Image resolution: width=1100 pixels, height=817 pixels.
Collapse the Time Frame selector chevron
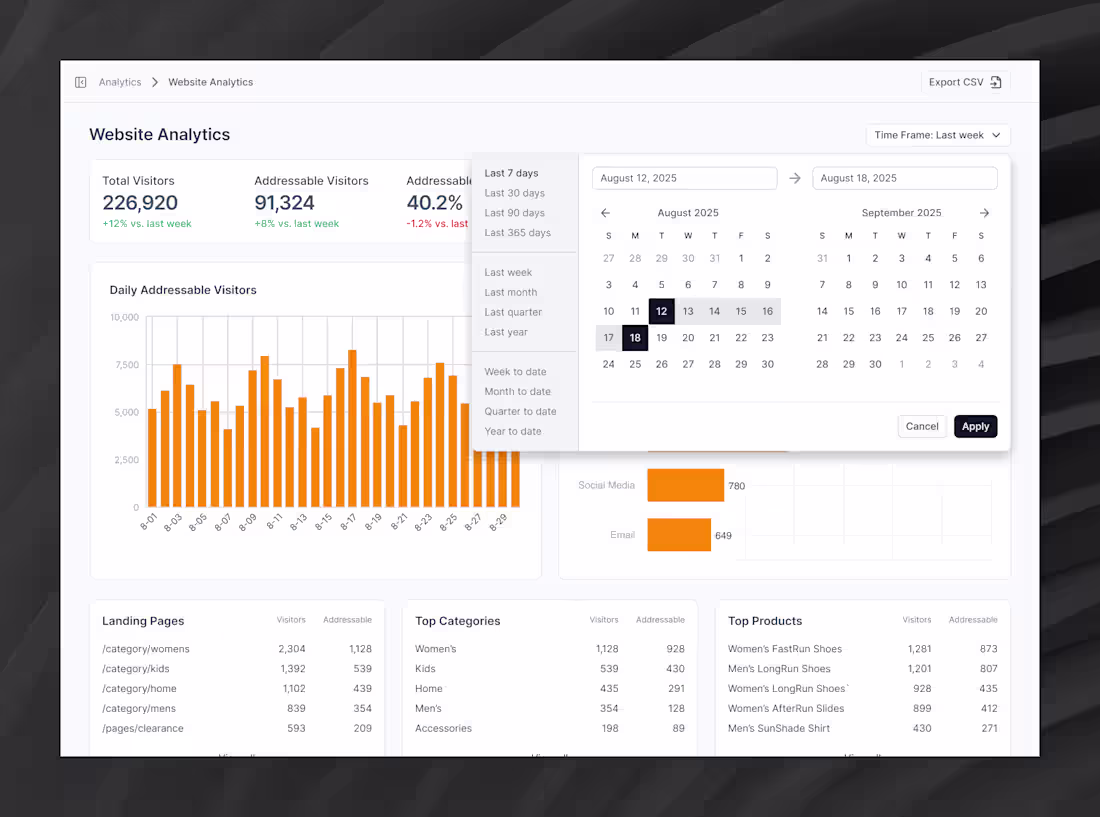click(x=996, y=134)
